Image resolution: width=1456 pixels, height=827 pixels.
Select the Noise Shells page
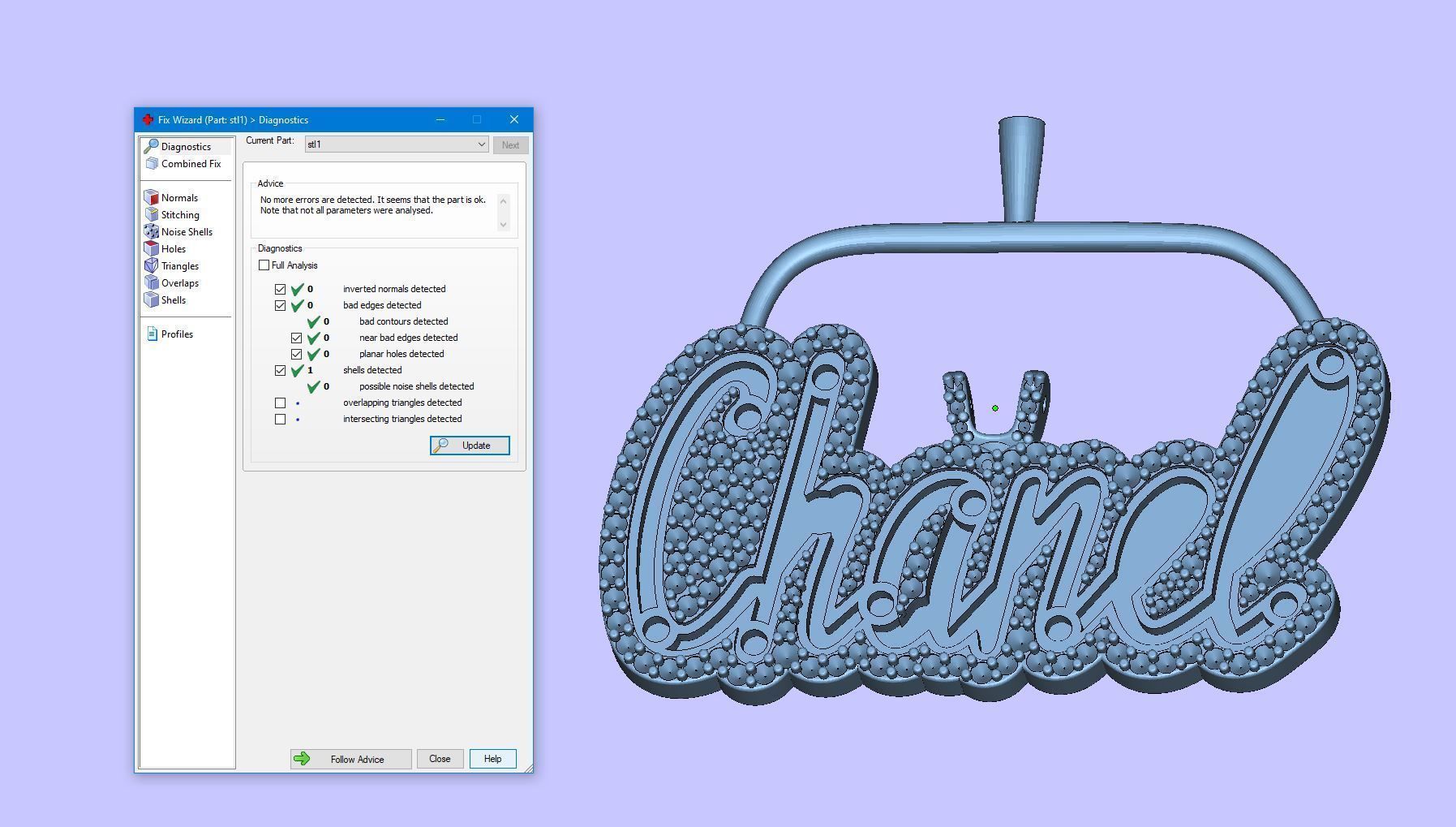click(187, 232)
